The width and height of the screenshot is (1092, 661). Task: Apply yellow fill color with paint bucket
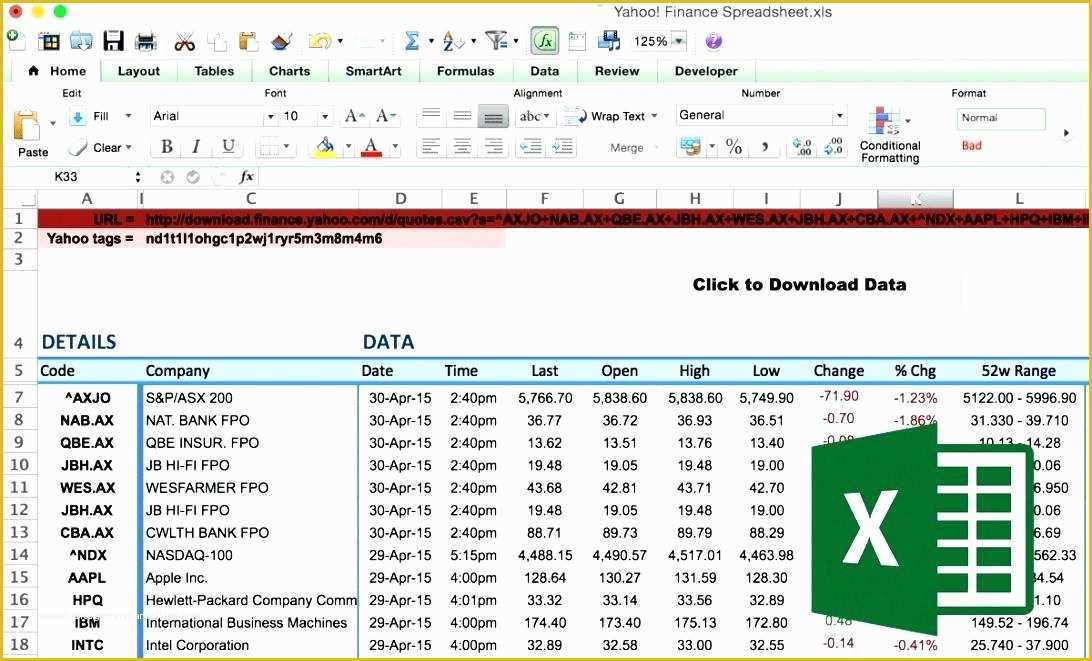pyautogui.click(x=325, y=147)
